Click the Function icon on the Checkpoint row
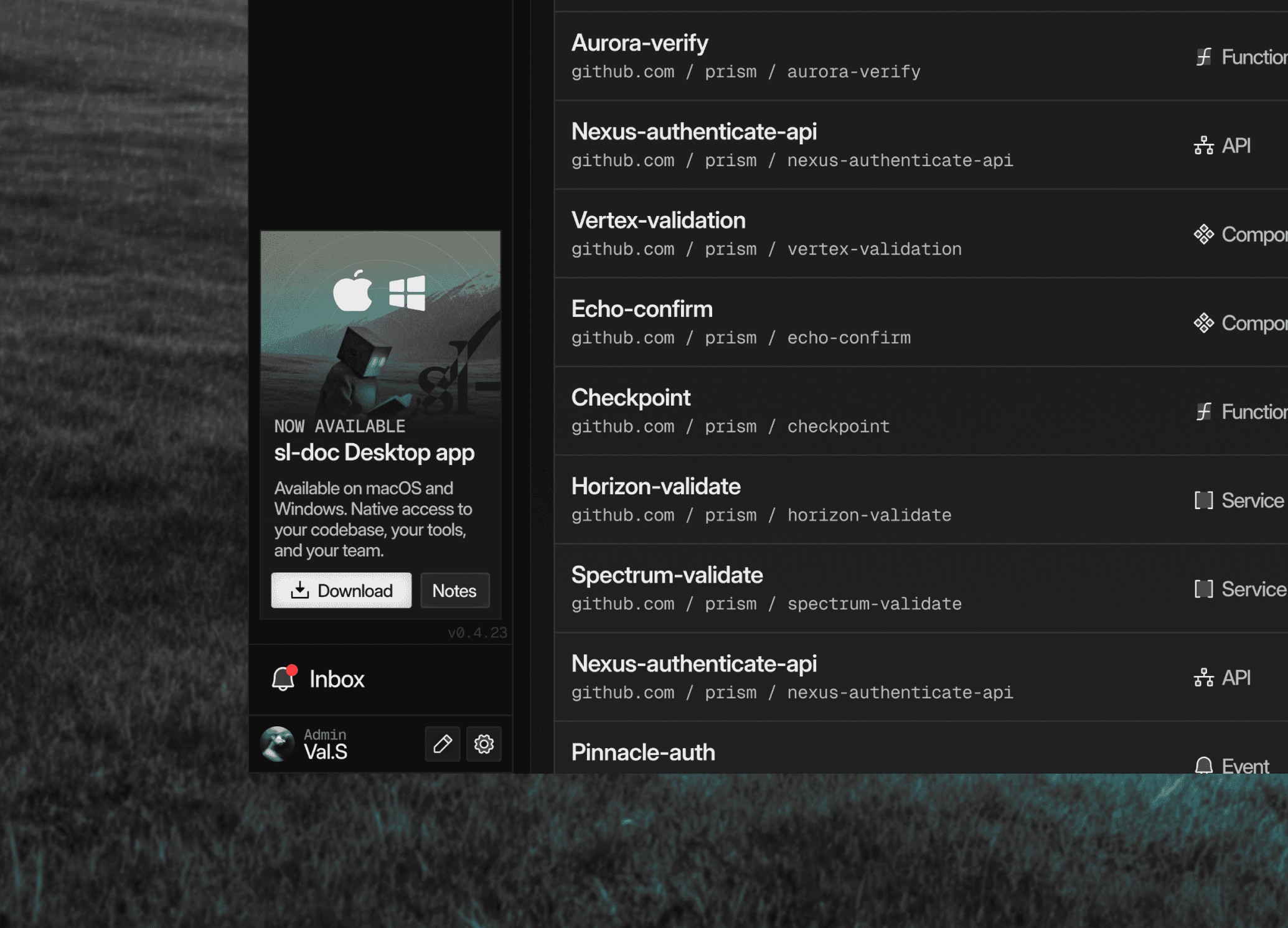Screen dimensions: 1288x928 pyautogui.click(x=1203, y=411)
